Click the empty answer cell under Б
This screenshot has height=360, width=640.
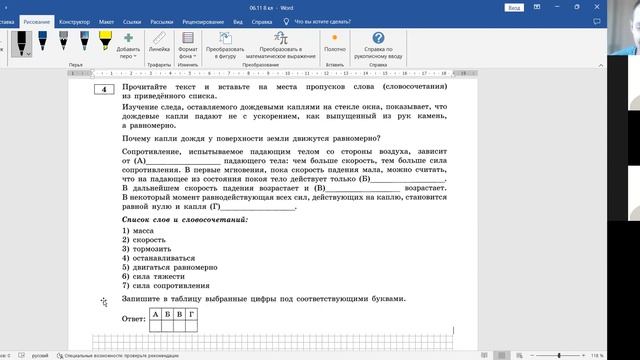[x=167, y=326]
